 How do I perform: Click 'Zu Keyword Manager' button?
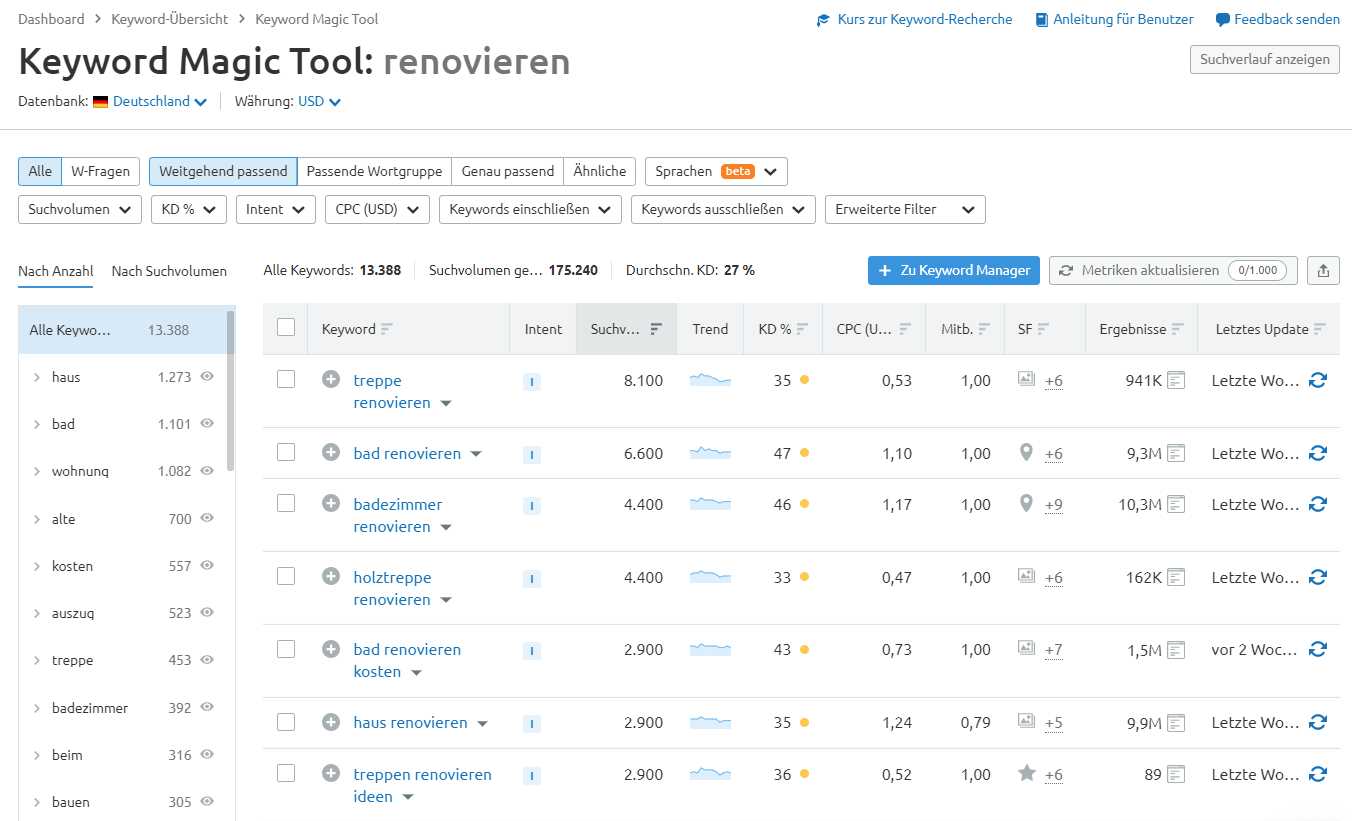[x=954, y=270]
